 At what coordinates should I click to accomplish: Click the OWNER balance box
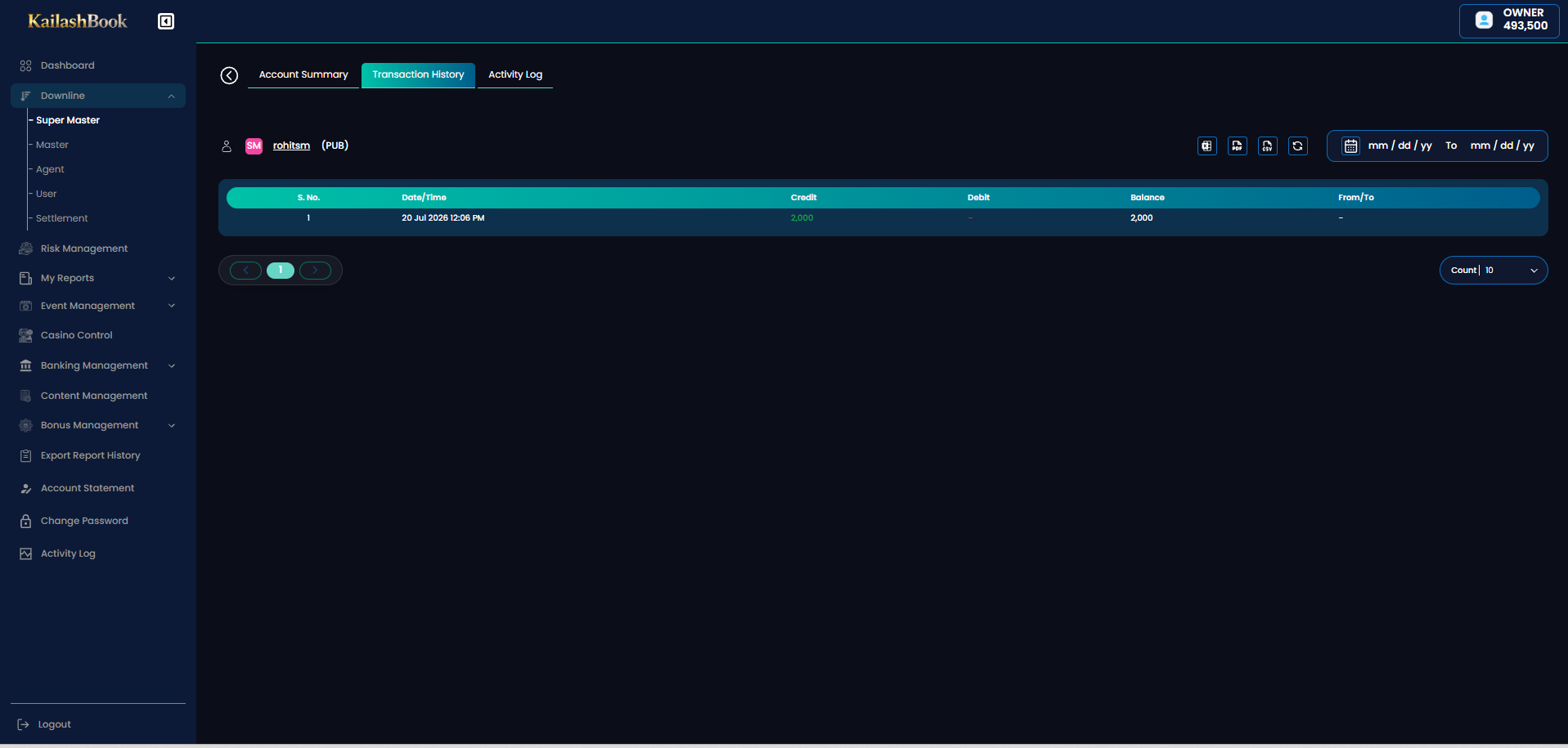tap(1509, 20)
